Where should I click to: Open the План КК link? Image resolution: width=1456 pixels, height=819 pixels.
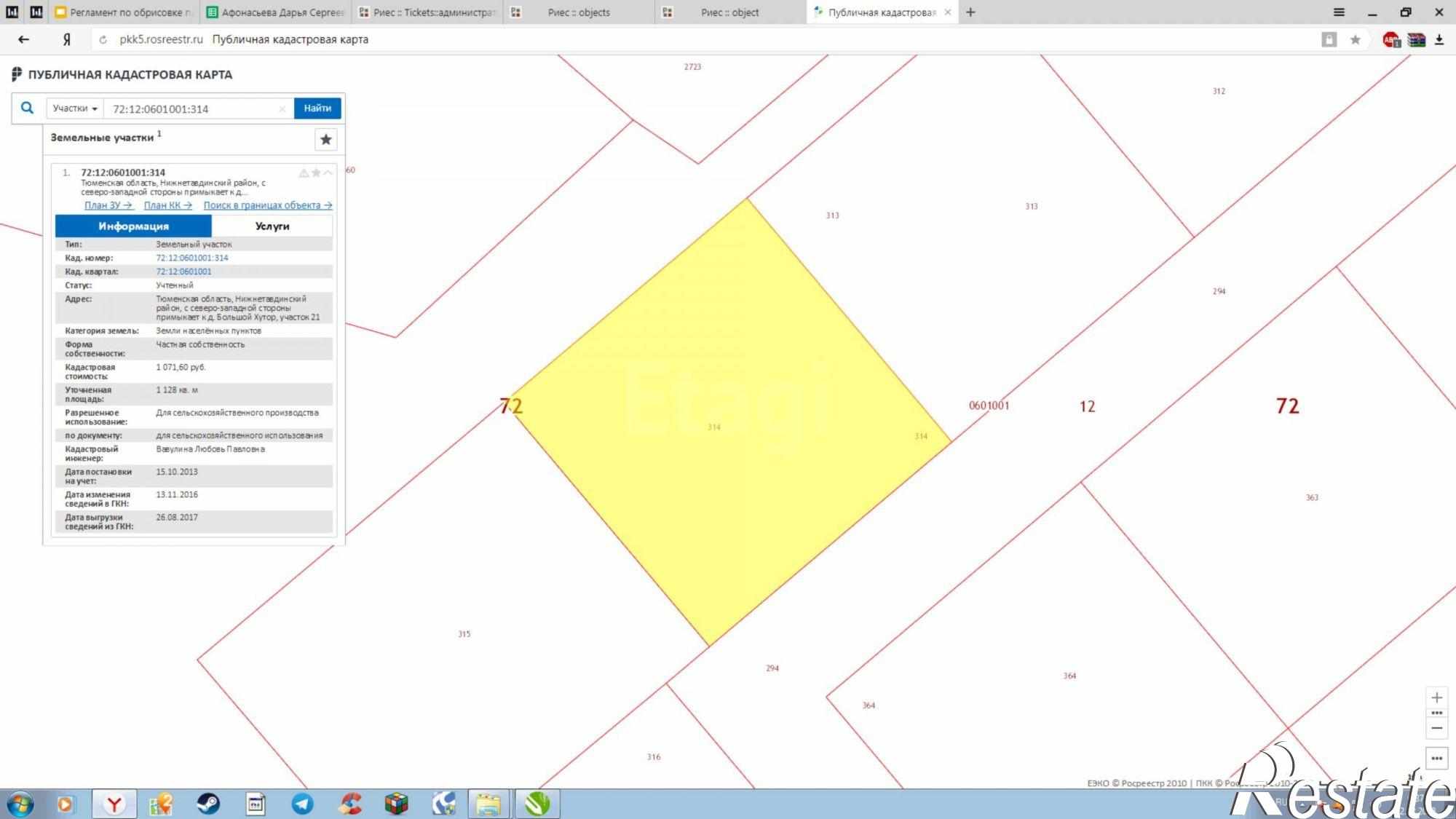(x=168, y=205)
